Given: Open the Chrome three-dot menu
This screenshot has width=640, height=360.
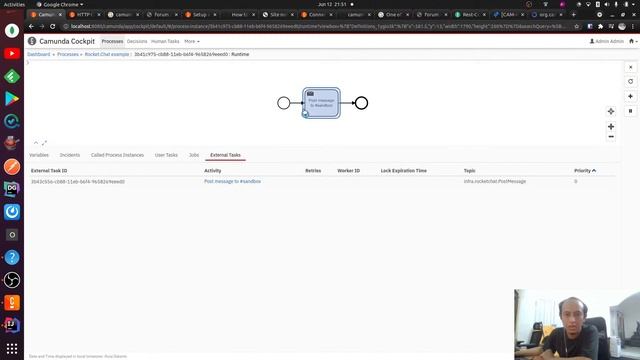Looking at the screenshot, I should pyautogui.click(x=633, y=26).
